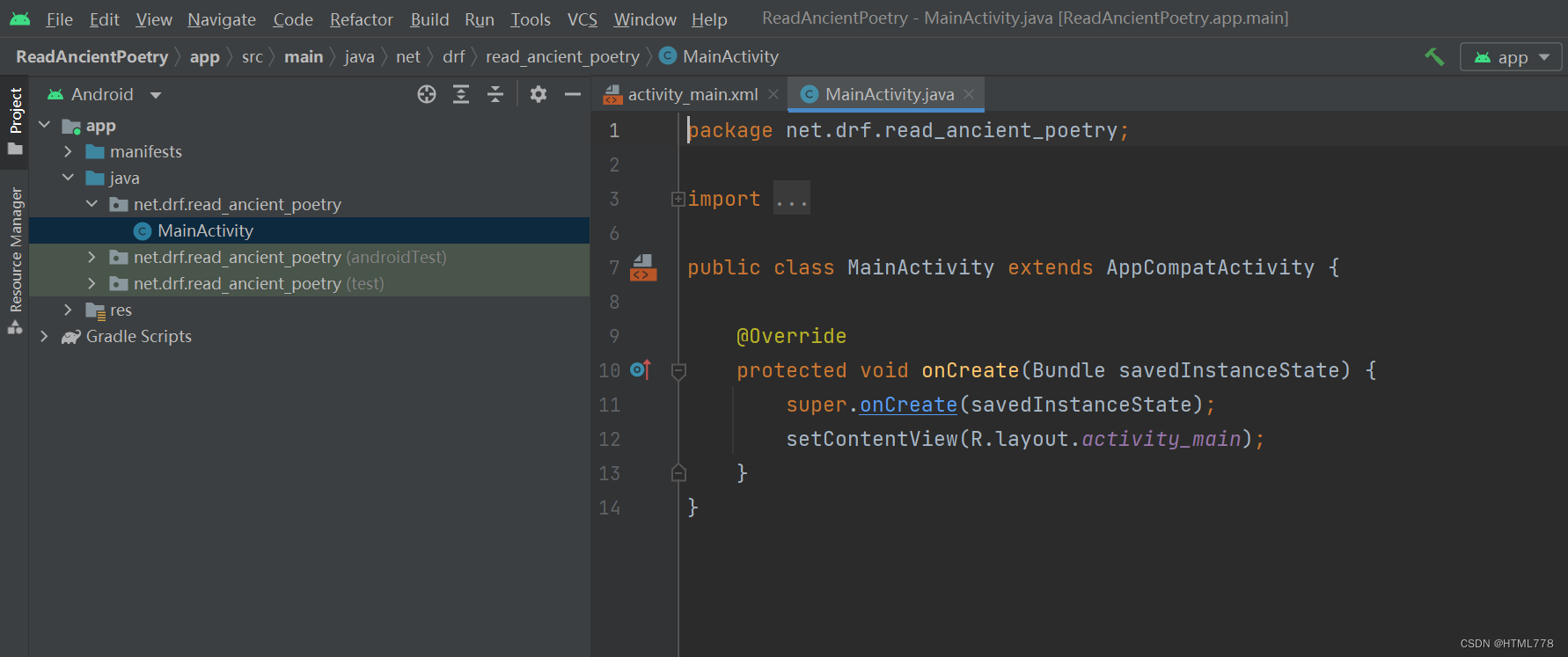Select MainActivity in project tree

tap(309, 230)
